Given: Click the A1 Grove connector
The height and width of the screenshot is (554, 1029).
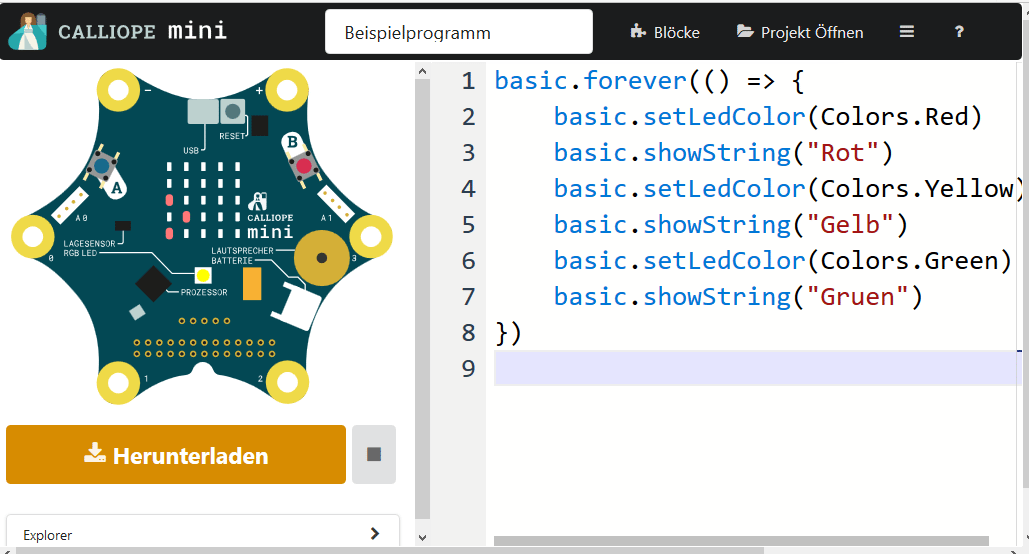Looking at the screenshot, I should [x=335, y=203].
